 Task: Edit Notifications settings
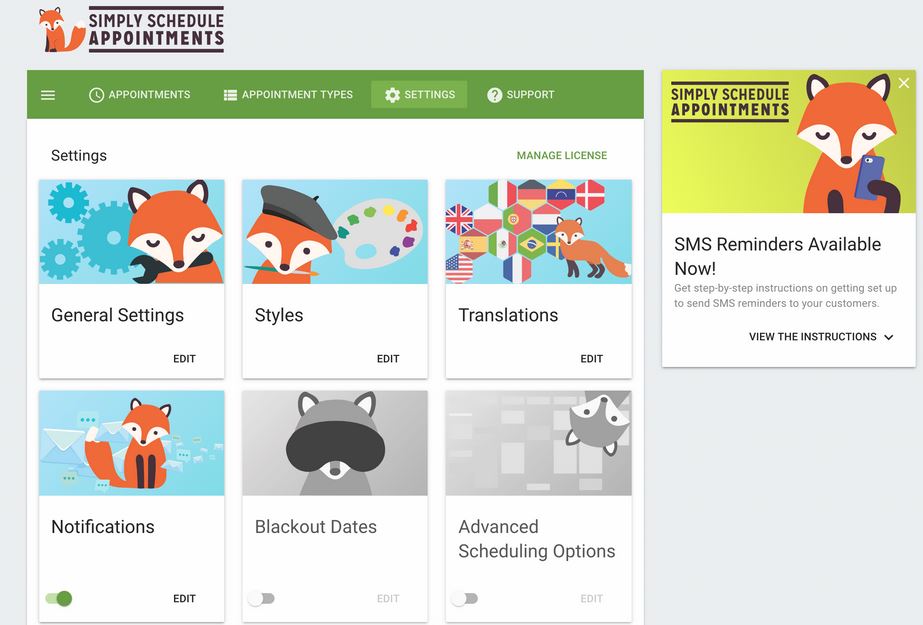pos(184,599)
